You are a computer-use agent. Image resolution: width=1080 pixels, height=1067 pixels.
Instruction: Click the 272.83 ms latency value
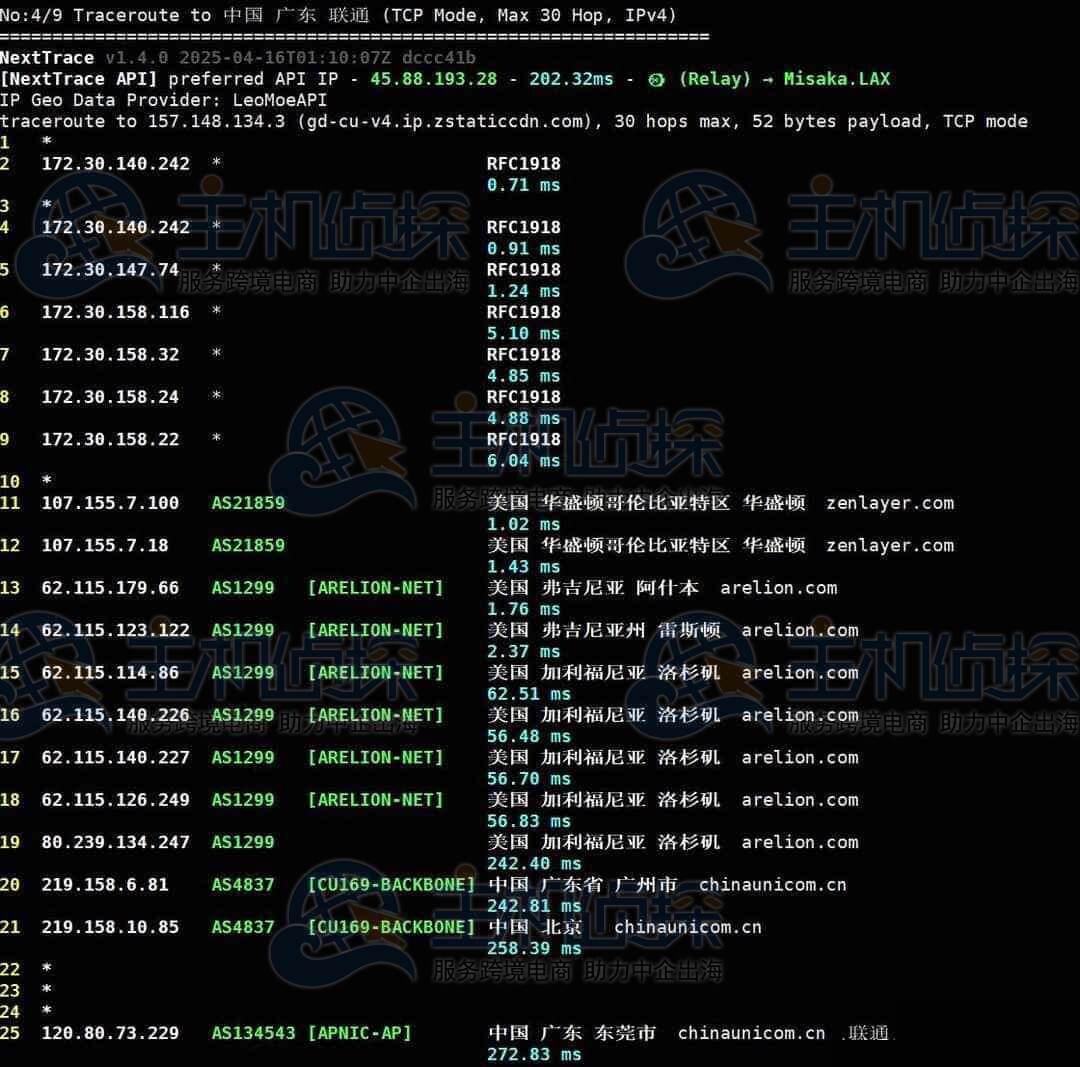click(533, 1054)
